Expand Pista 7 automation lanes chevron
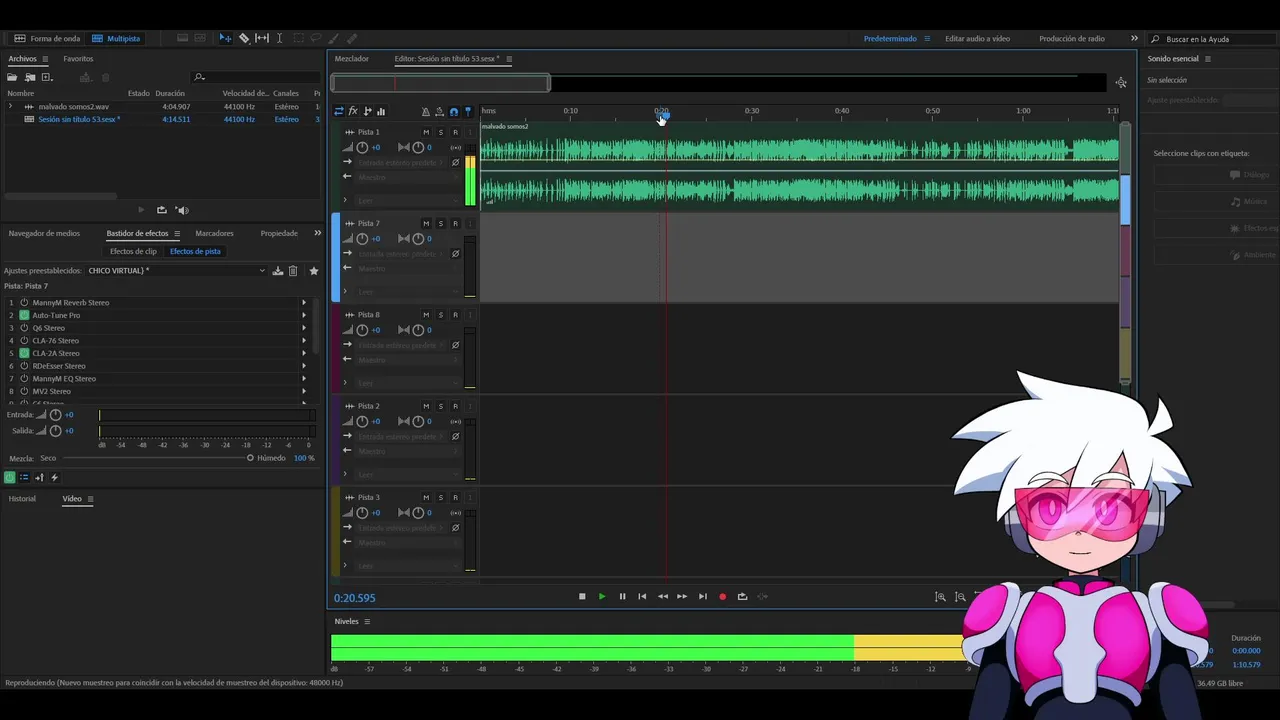 pos(345,292)
